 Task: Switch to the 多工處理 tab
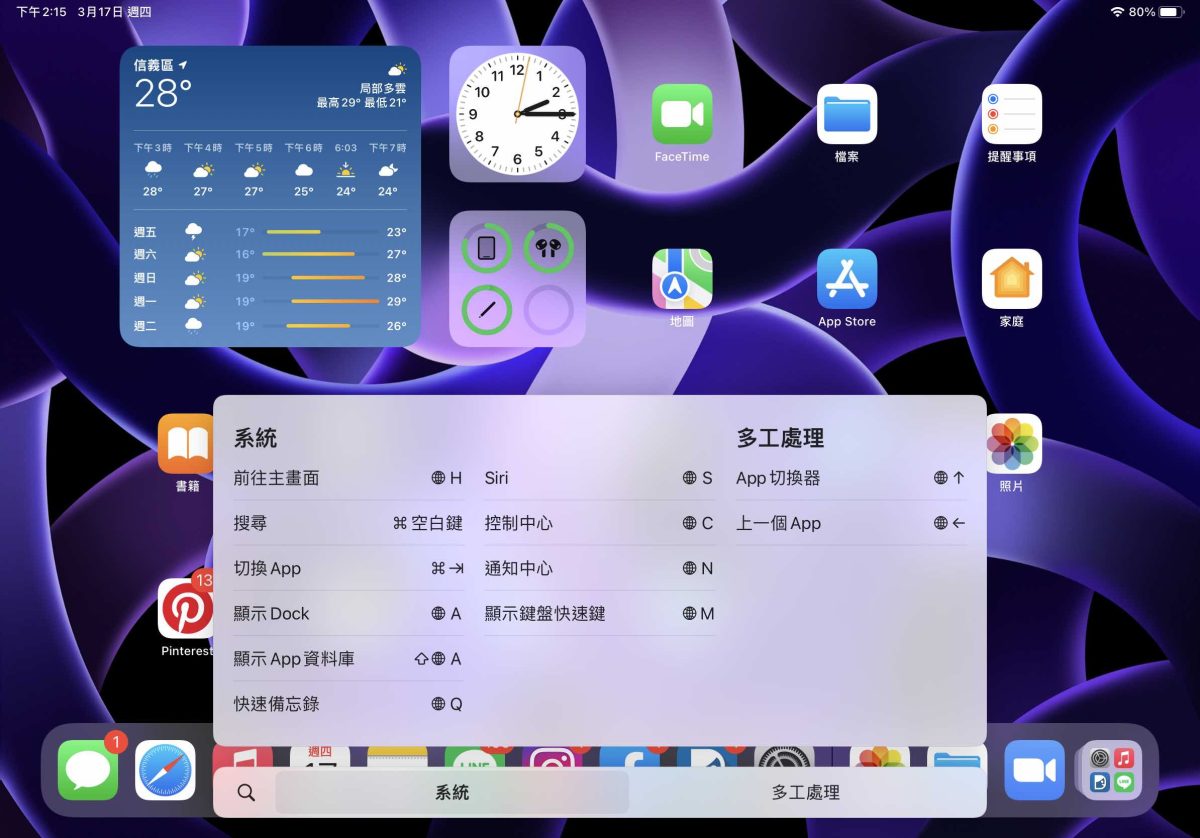[805, 793]
